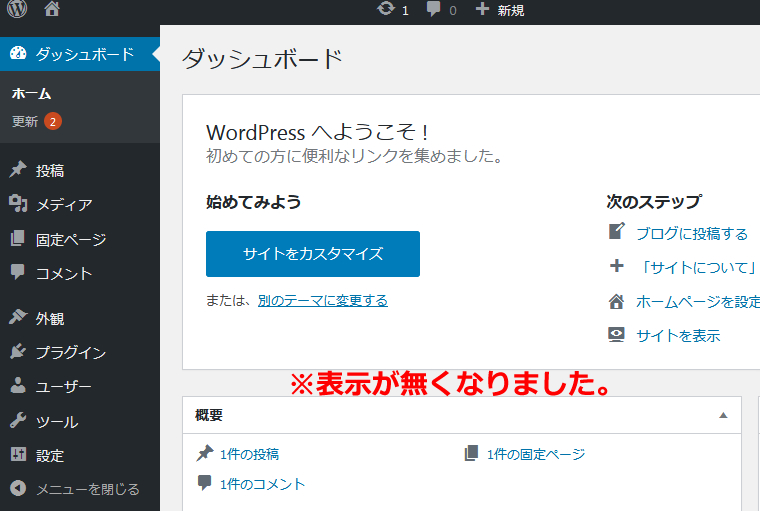Open 1件の投稿 link
Screen dimensions: 760x511
(x=249, y=454)
